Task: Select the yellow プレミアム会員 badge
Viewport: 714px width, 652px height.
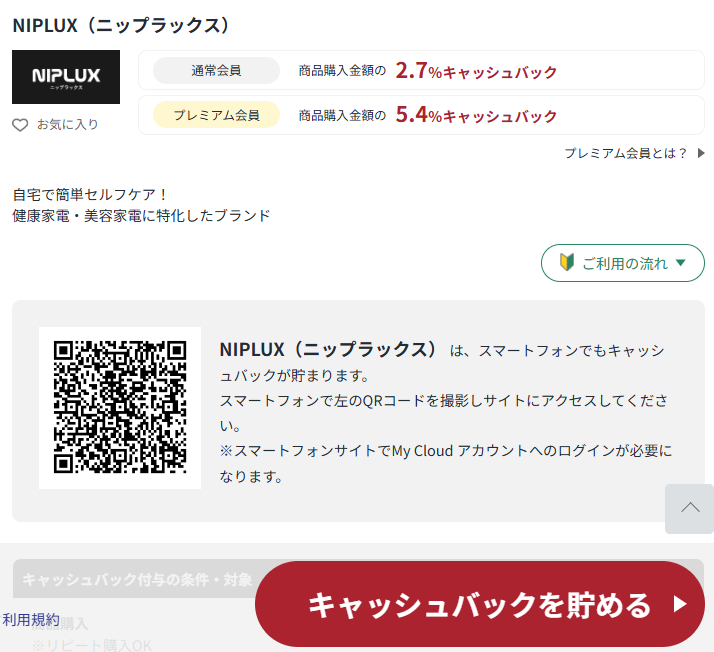Action: tap(217, 115)
